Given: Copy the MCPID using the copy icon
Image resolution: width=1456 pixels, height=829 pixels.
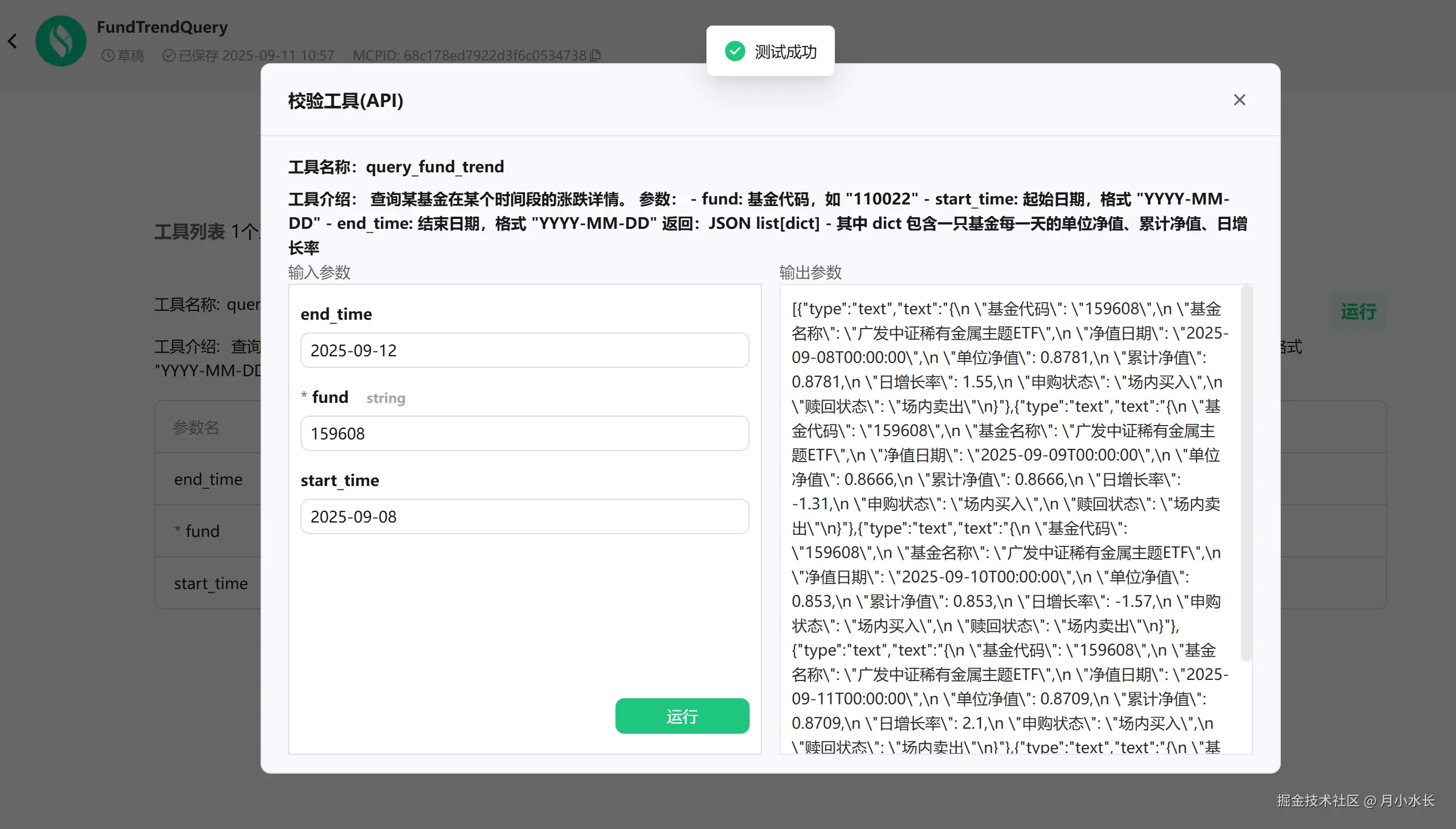Looking at the screenshot, I should click(x=595, y=55).
